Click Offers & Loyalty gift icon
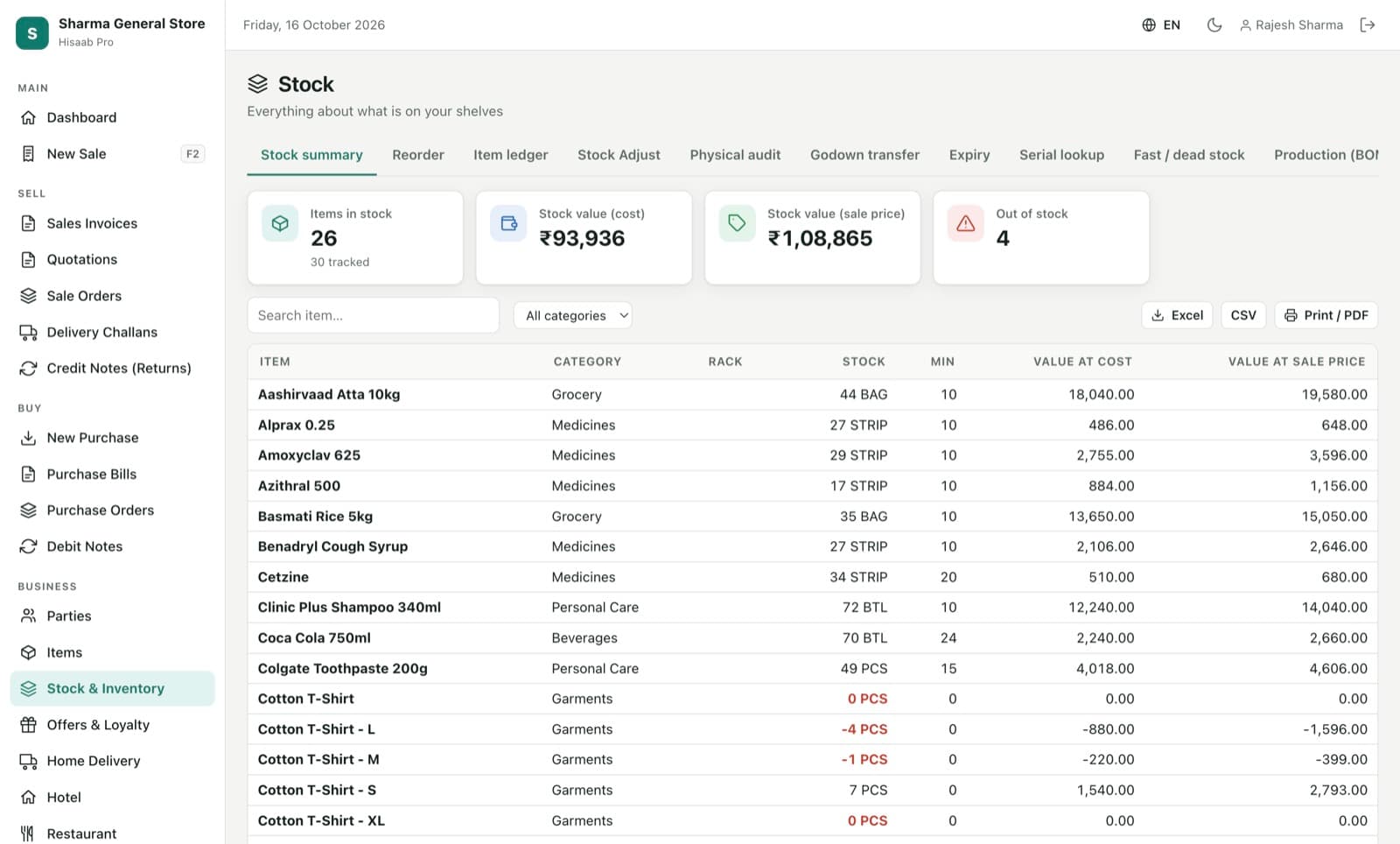This screenshot has height=844, width=1400. point(29,725)
